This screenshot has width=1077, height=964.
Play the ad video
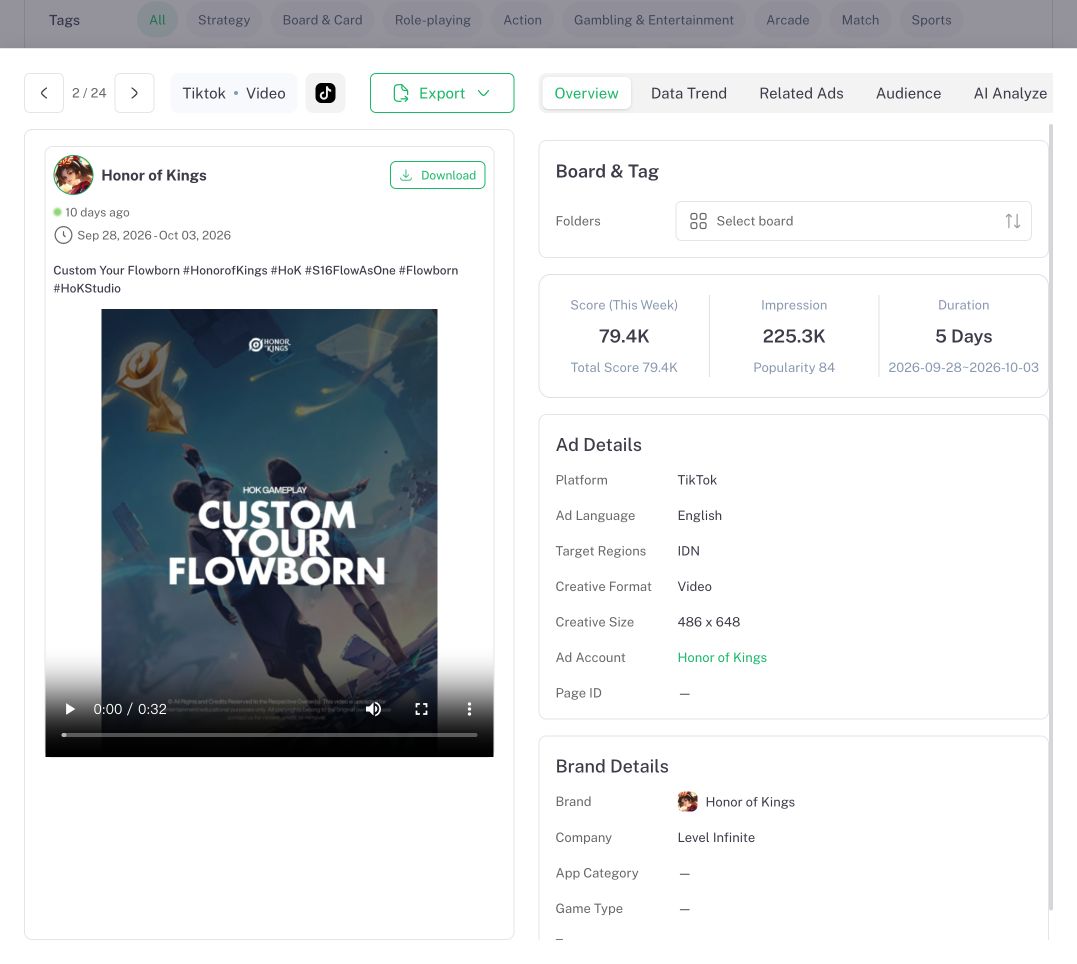70,708
